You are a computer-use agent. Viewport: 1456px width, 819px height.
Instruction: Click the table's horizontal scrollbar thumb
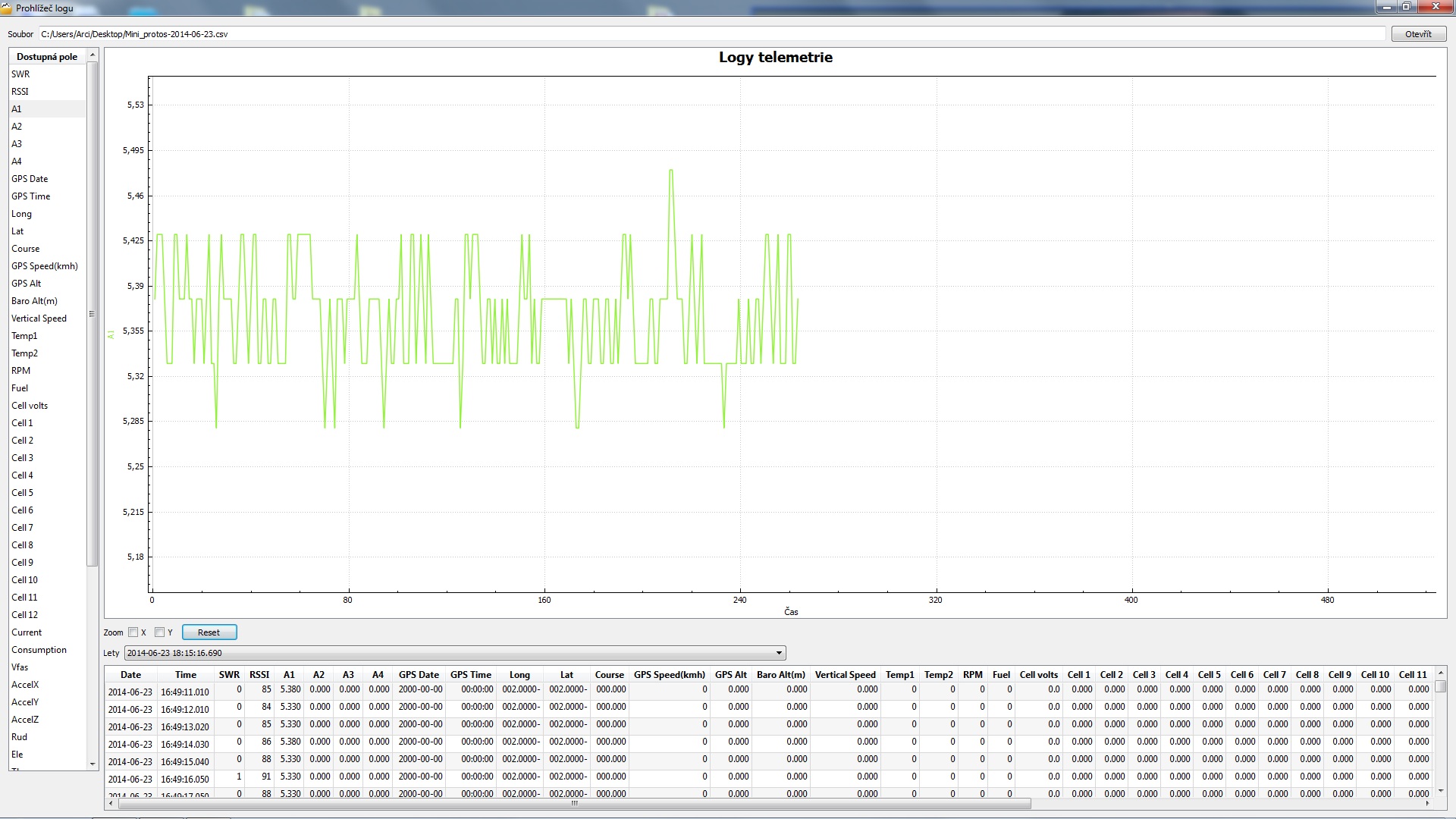coord(574,803)
